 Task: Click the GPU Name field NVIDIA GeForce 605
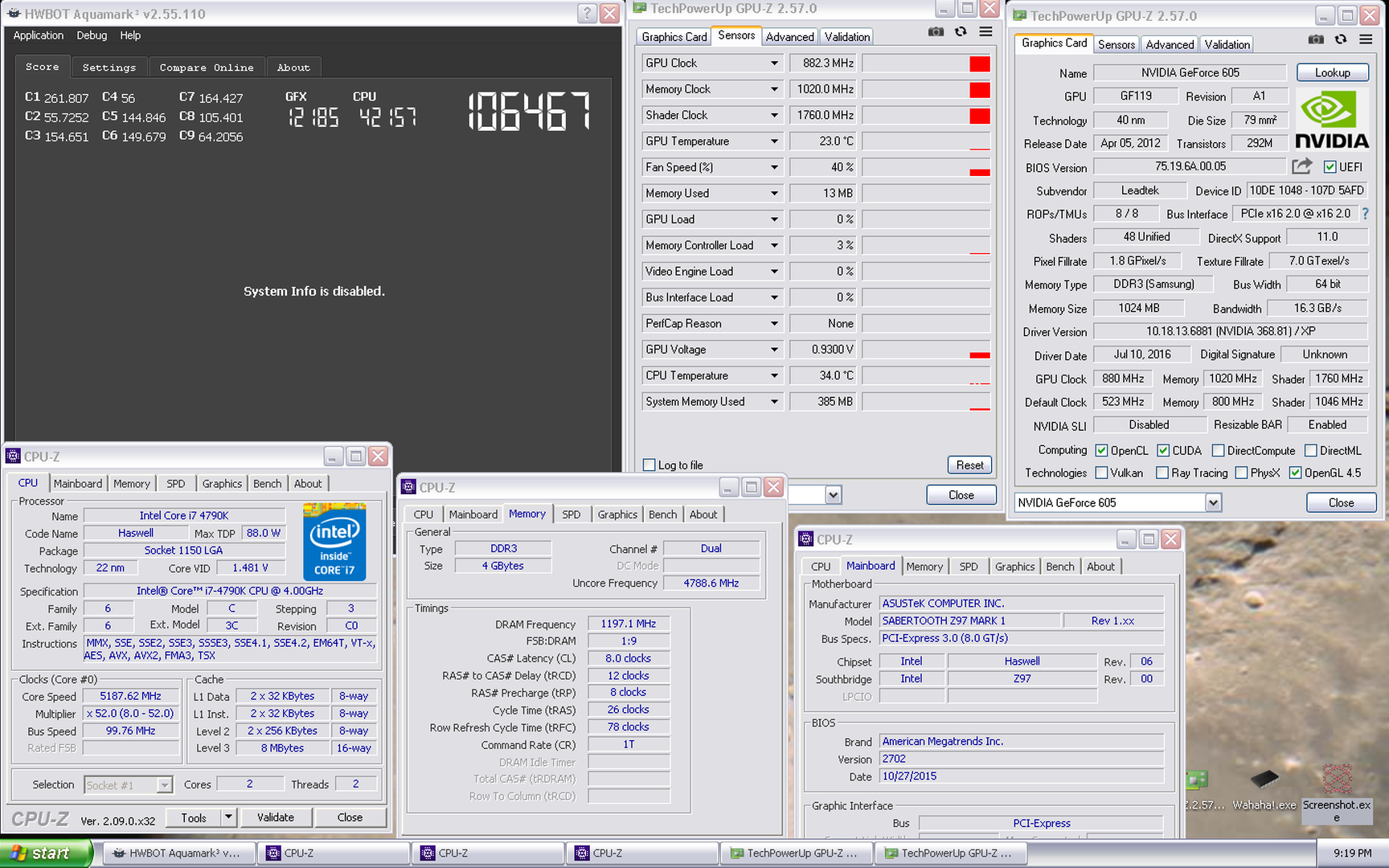pos(1190,72)
